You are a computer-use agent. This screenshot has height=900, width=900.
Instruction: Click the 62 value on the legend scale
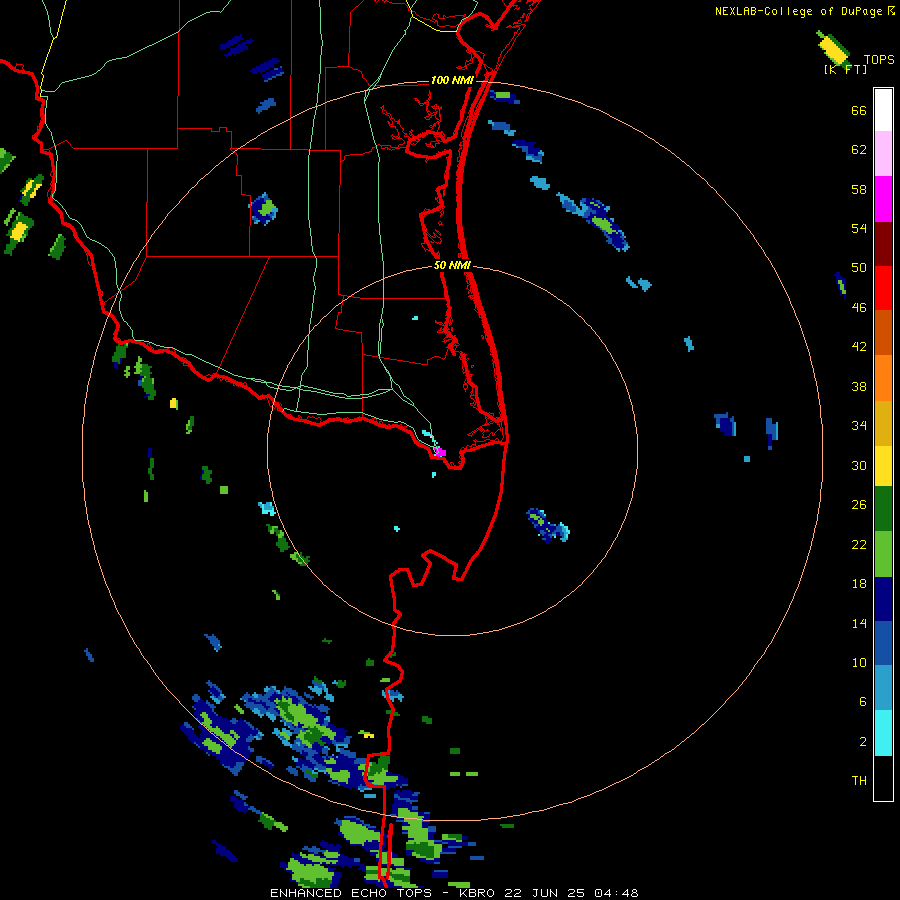[859, 150]
